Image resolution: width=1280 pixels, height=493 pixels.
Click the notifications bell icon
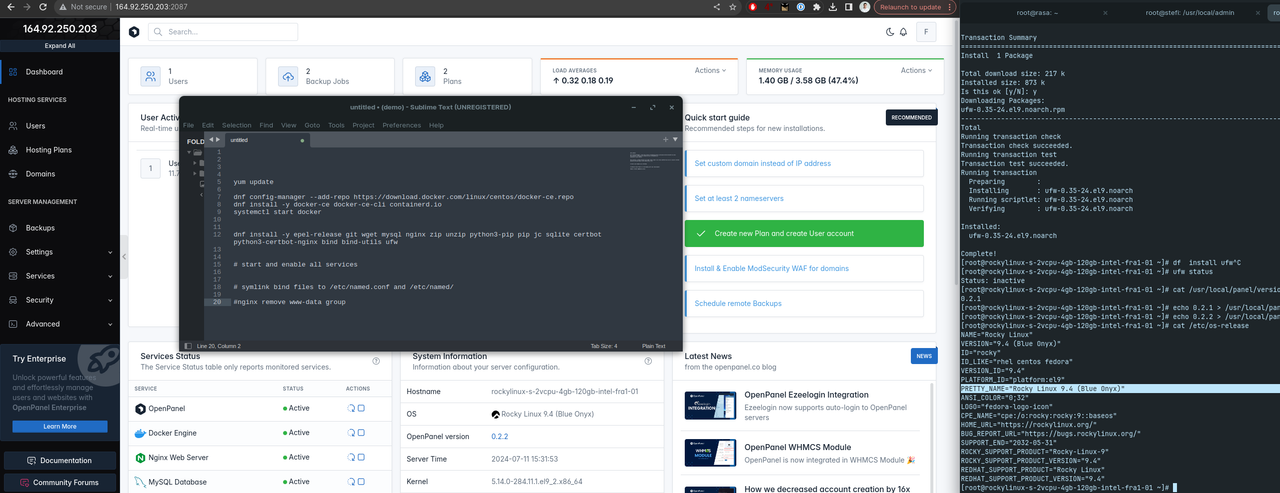click(904, 32)
